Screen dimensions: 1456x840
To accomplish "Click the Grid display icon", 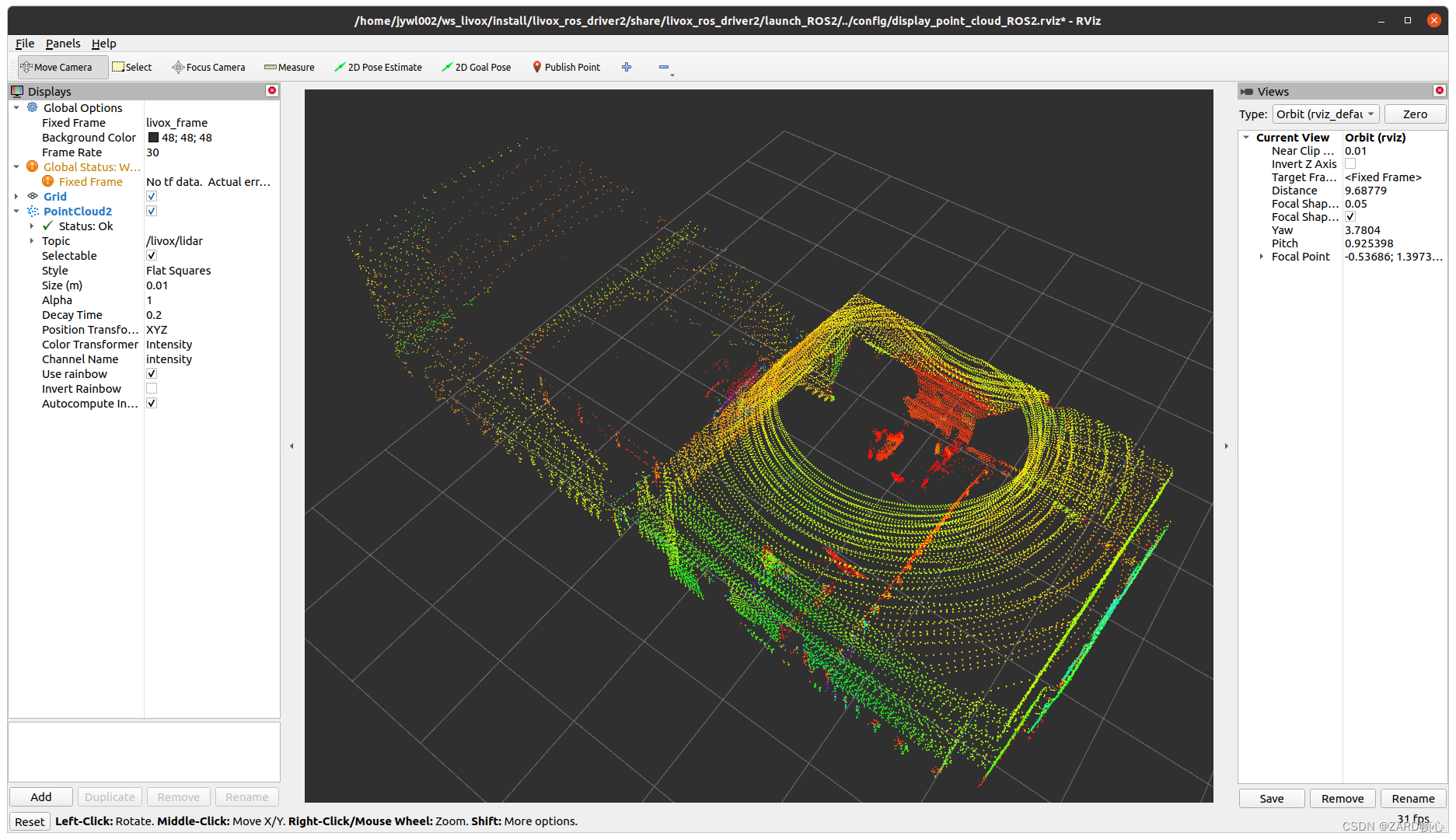I will 33,196.
